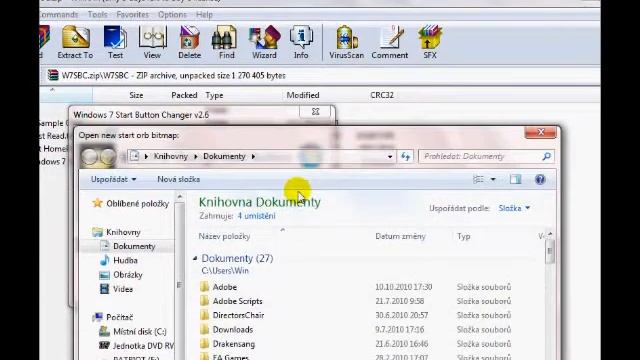Open the Commands menu in WinRAR
This screenshot has height=360, width=640.
click(59, 15)
